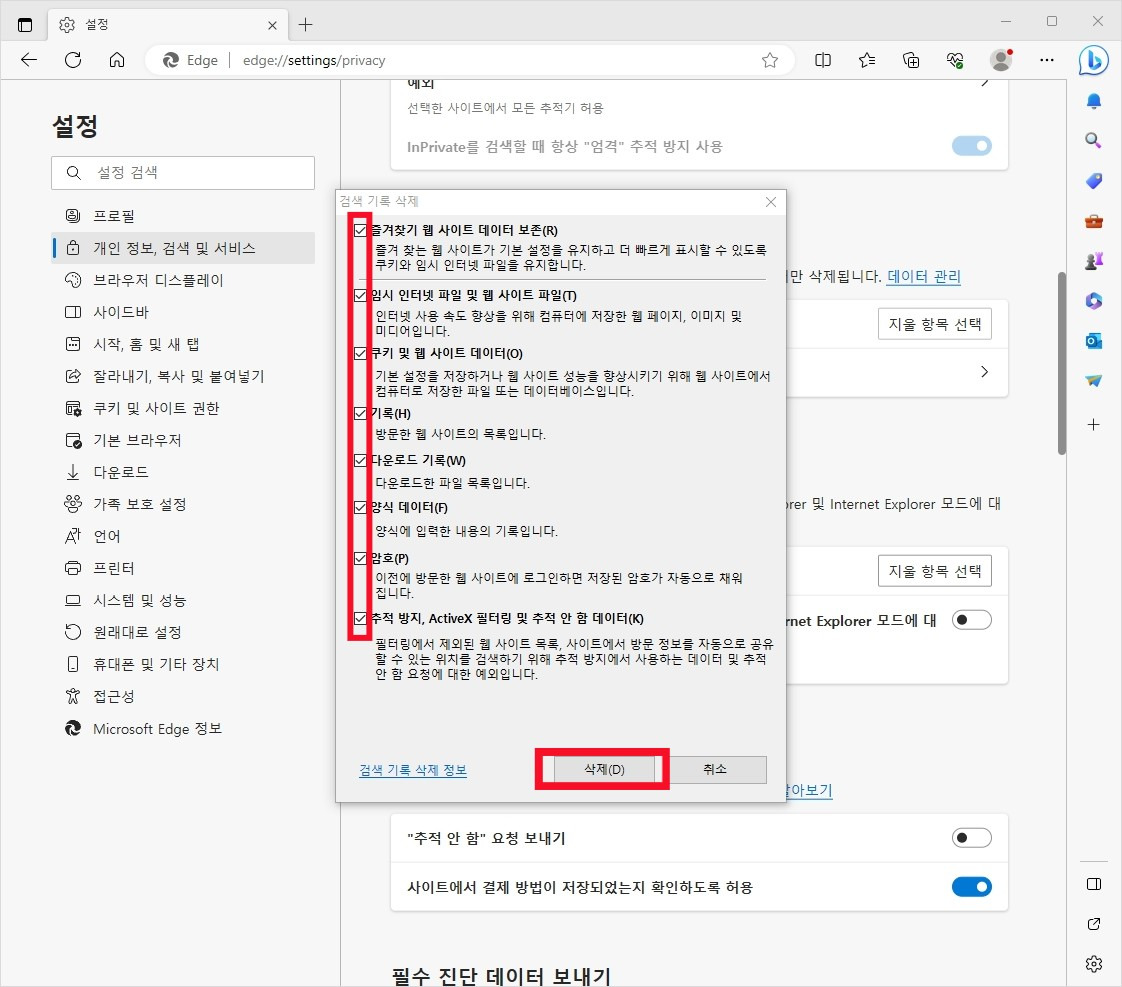This screenshot has height=987, width=1122.
Task: Disable the InPrivate 엄격 추적 방지 toggle
Action: click(x=971, y=146)
